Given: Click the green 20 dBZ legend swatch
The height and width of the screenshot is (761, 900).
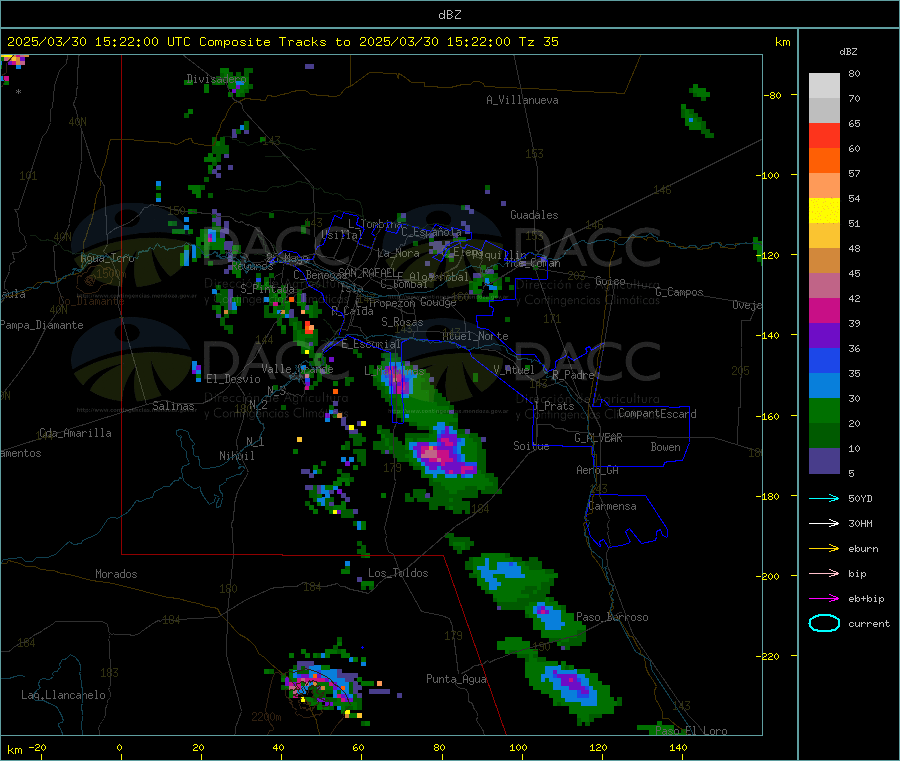Looking at the screenshot, I should [824, 411].
